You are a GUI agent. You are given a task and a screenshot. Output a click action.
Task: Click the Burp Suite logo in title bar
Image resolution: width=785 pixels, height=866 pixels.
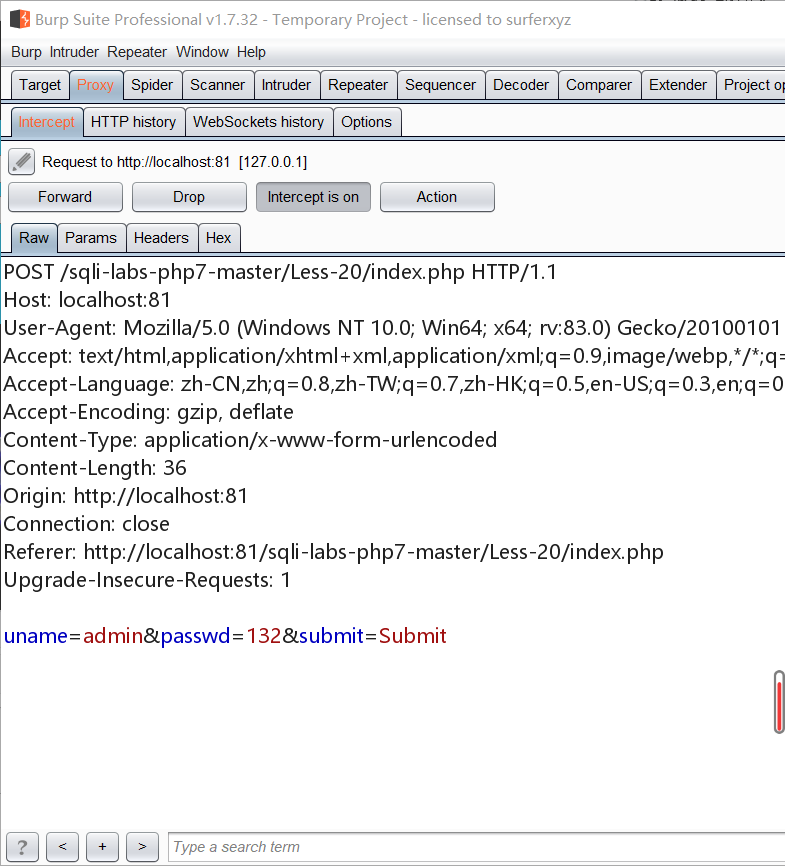[x=20, y=19]
